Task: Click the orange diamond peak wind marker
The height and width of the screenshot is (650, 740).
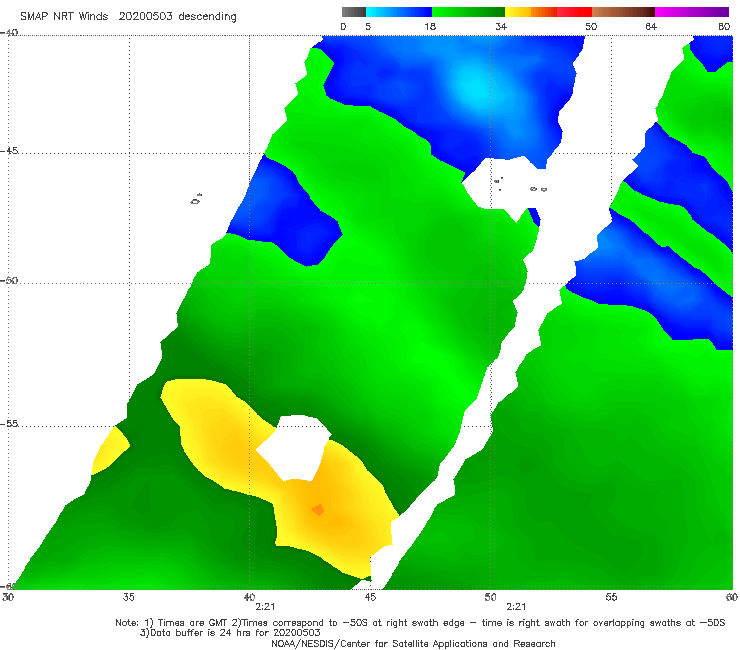Action: point(318,510)
